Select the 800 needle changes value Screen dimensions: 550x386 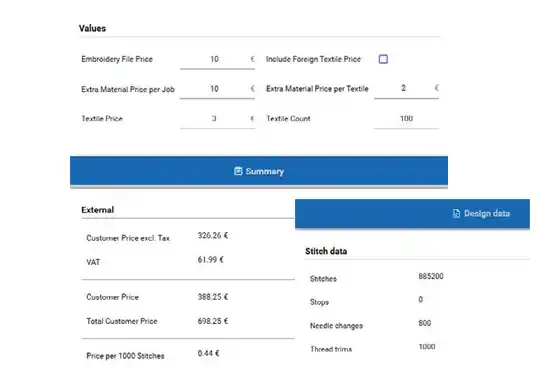pos(424,323)
